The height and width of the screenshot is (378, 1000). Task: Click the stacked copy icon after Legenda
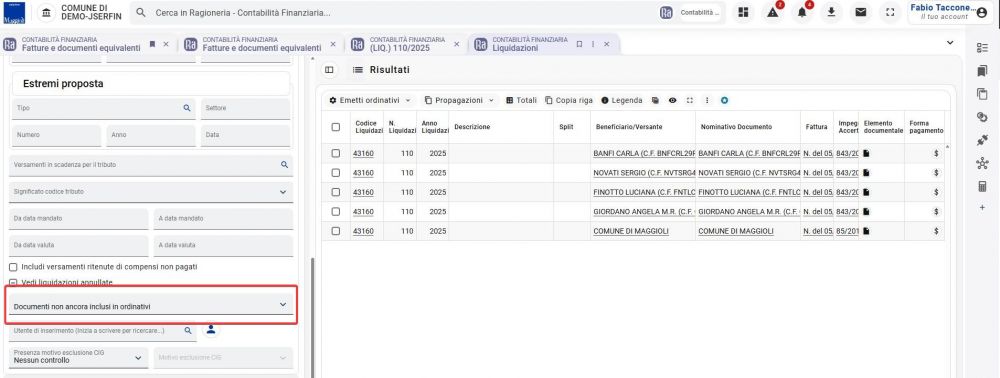(655, 101)
